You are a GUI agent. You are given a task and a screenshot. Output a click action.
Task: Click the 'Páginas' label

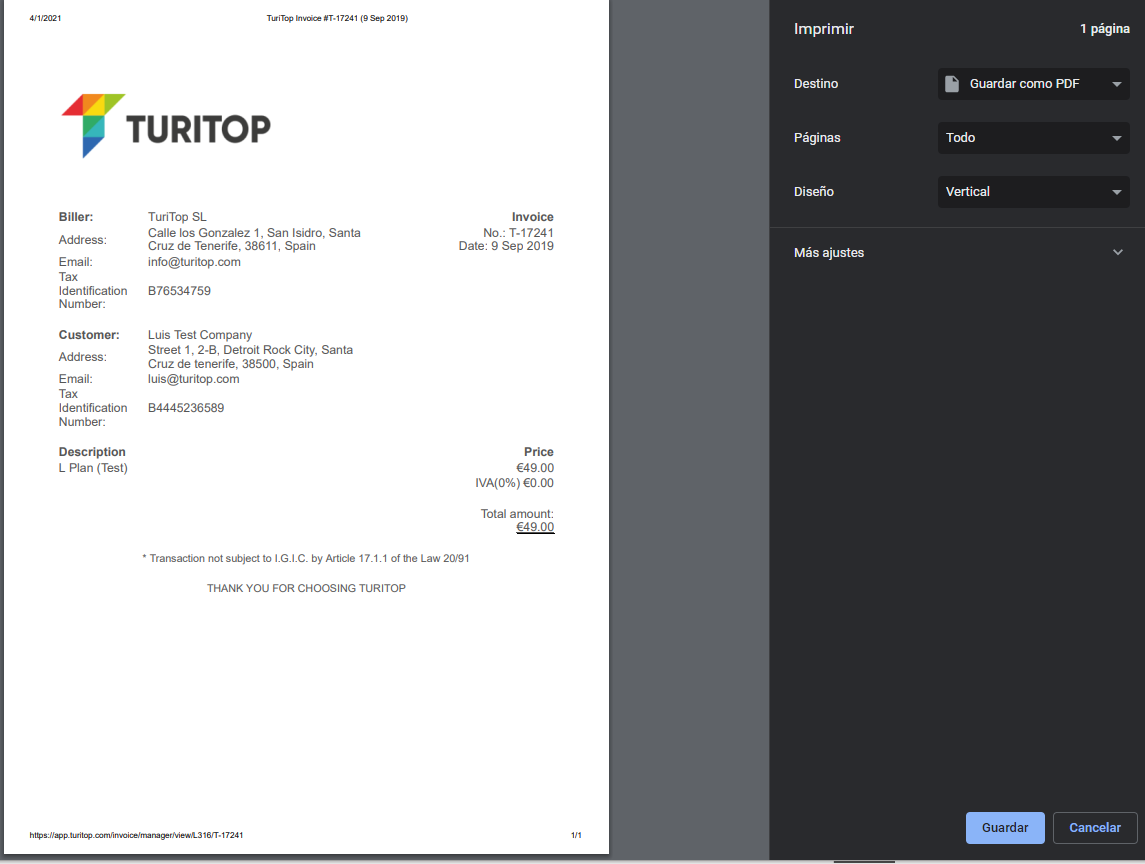click(817, 138)
